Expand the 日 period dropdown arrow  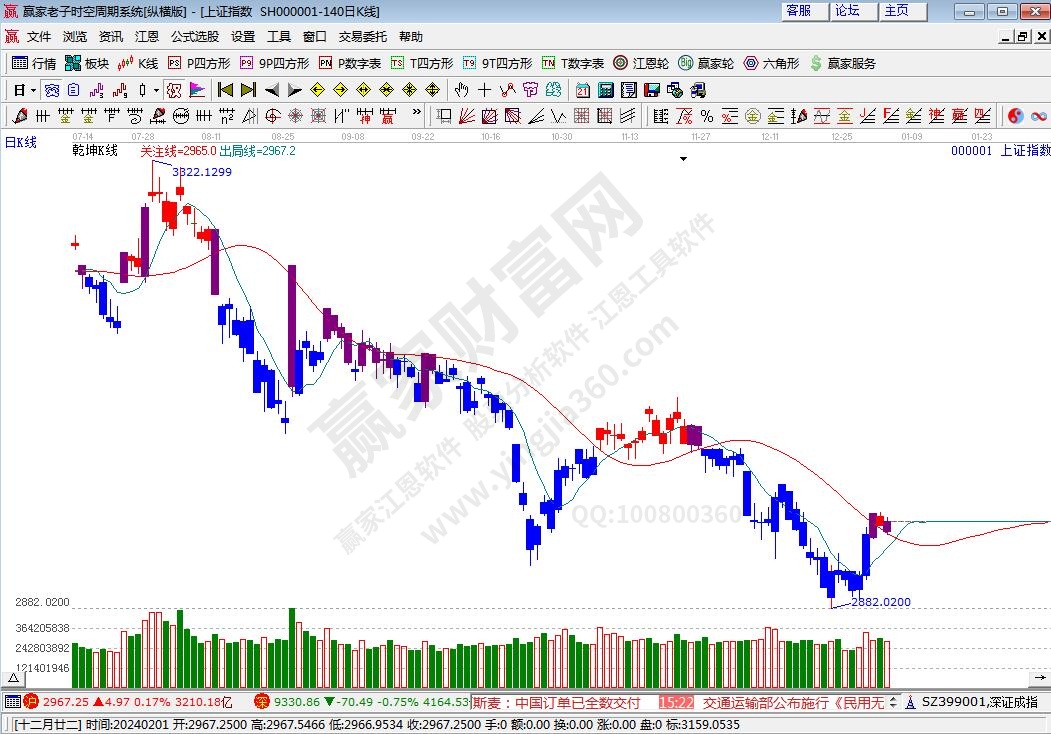pyautogui.click(x=33, y=90)
